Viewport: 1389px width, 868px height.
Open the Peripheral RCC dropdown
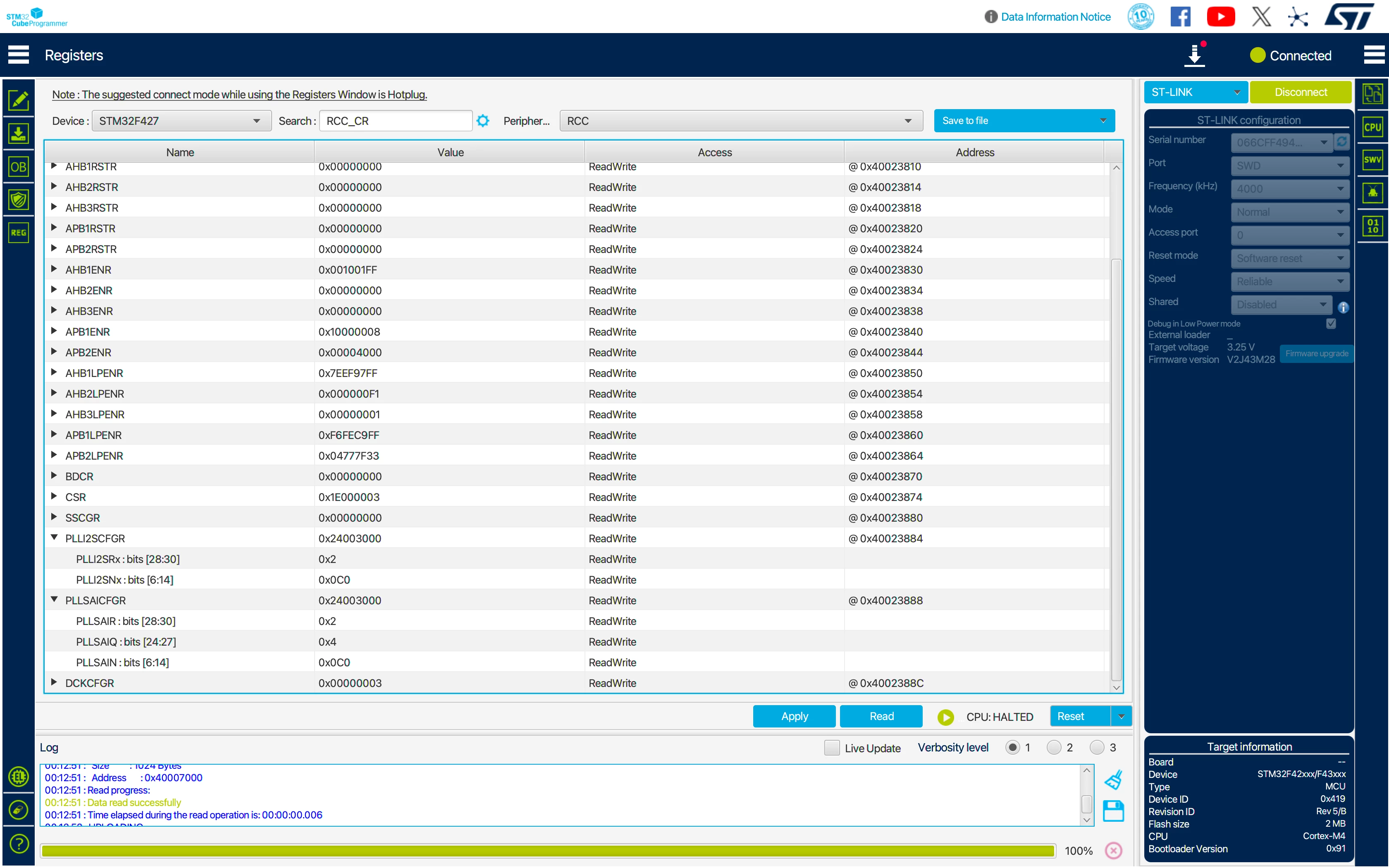[741, 121]
